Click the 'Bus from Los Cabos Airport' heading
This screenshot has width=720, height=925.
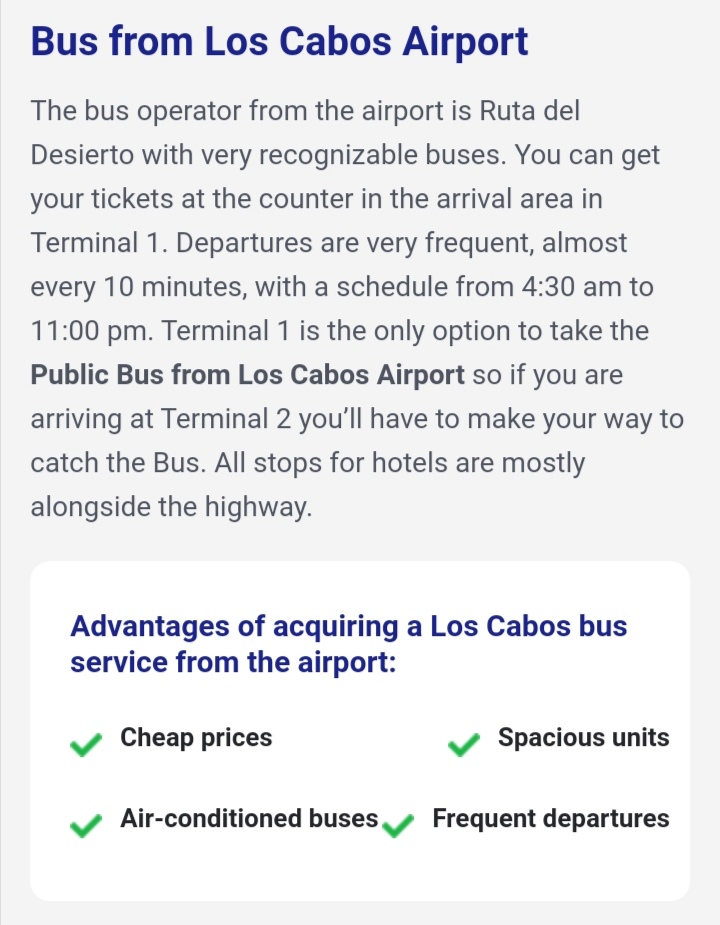279,42
